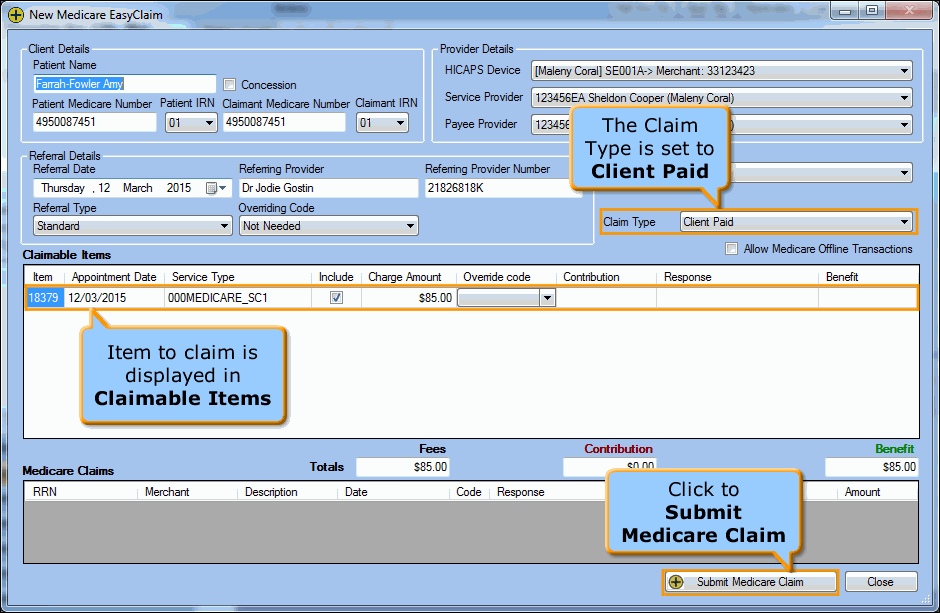This screenshot has width=940, height=613.
Task: Uncheck Include for item 18379
Action: [x=337, y=297]
